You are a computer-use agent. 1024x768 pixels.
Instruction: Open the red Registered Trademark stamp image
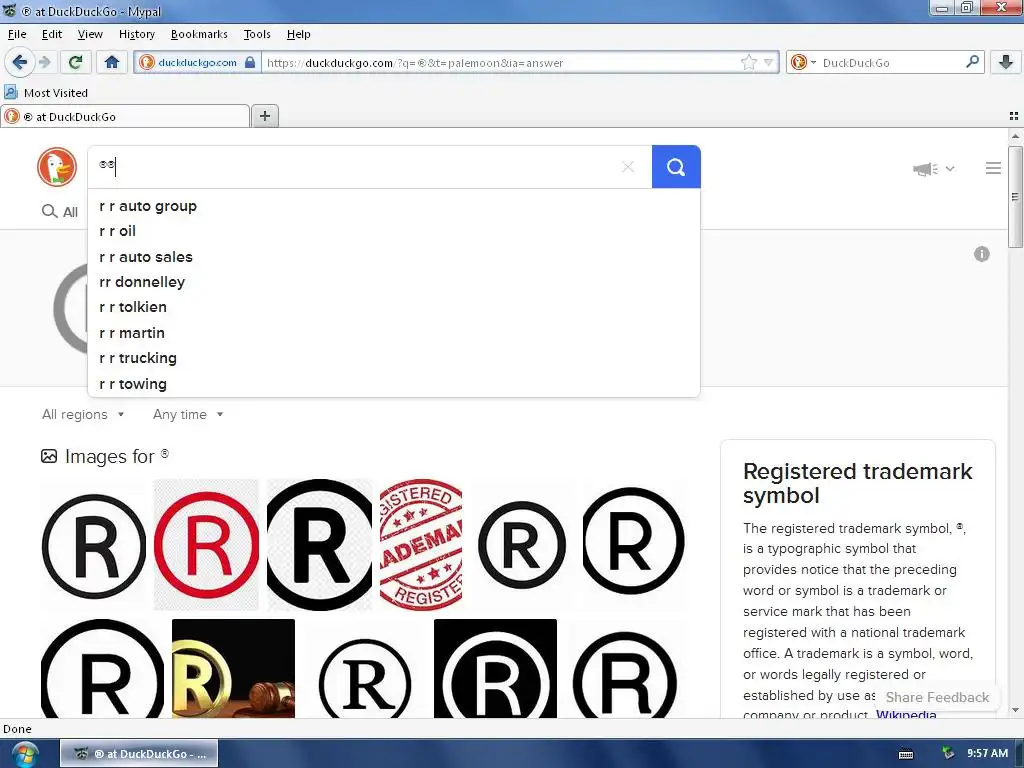tap(421, 545)
